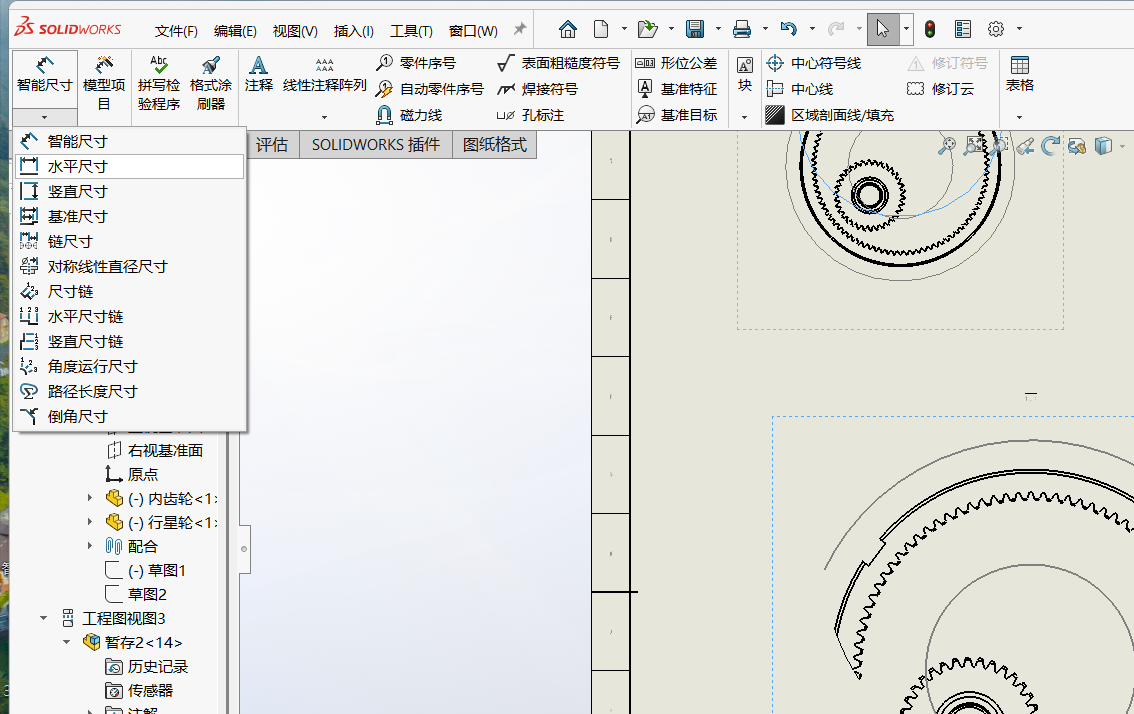Collapse the 工程图视图3 tree node
This screenshot has height=714, width=1134.
(43, 618)
